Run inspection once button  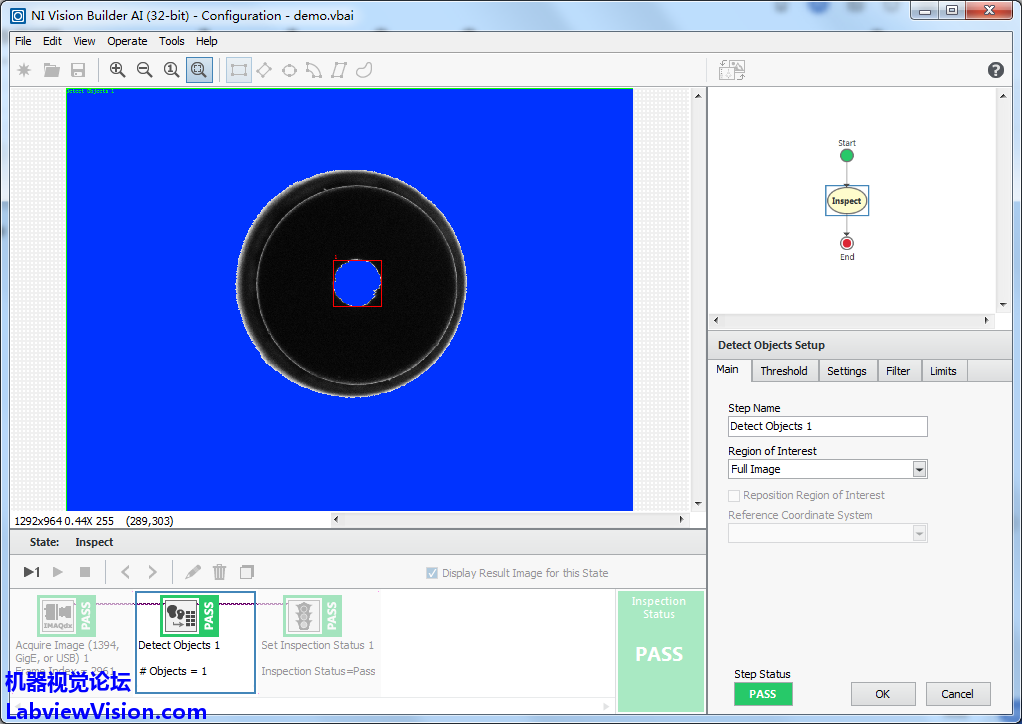(31, 572)
